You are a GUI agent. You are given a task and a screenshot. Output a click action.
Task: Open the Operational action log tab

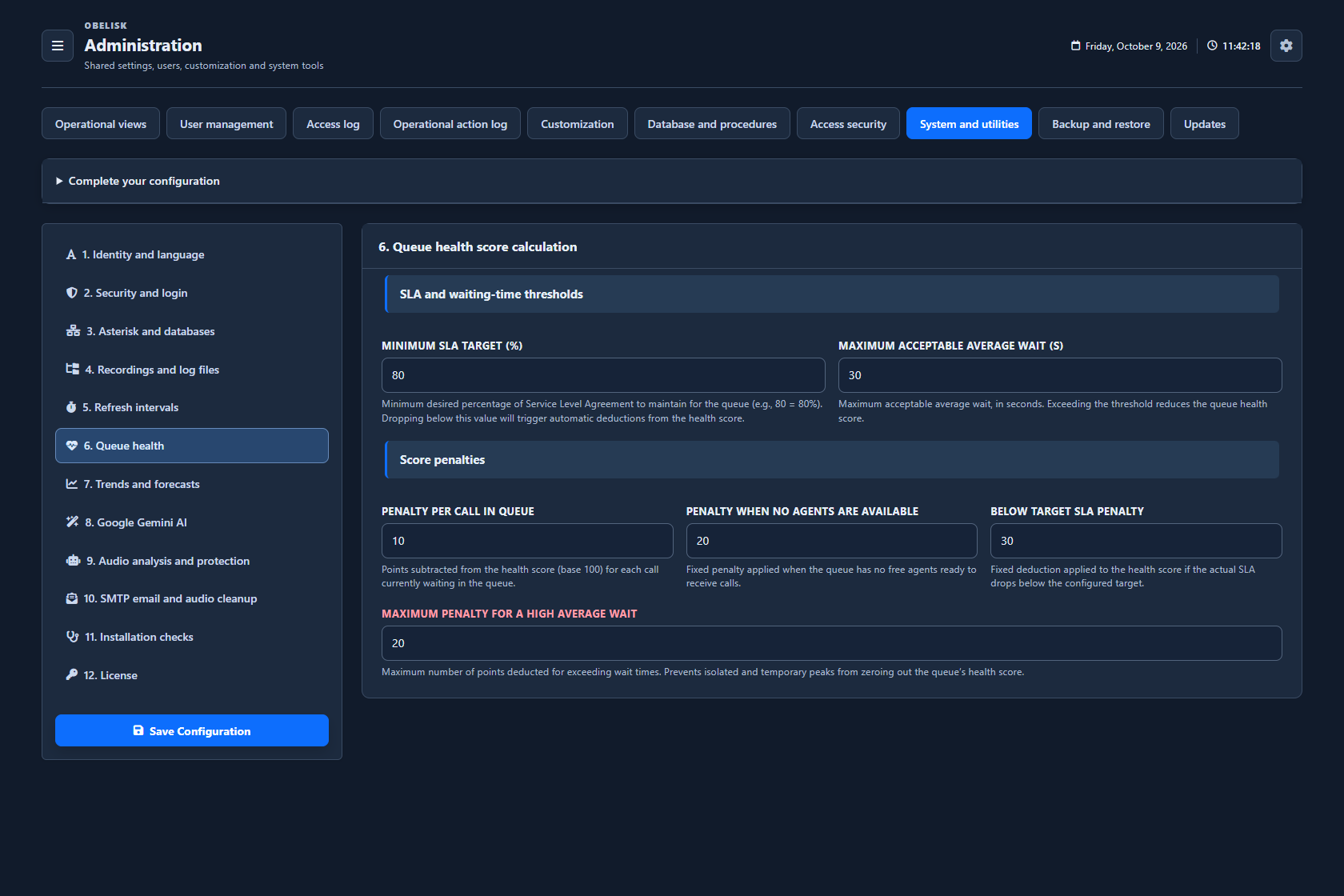coord(450,124)
